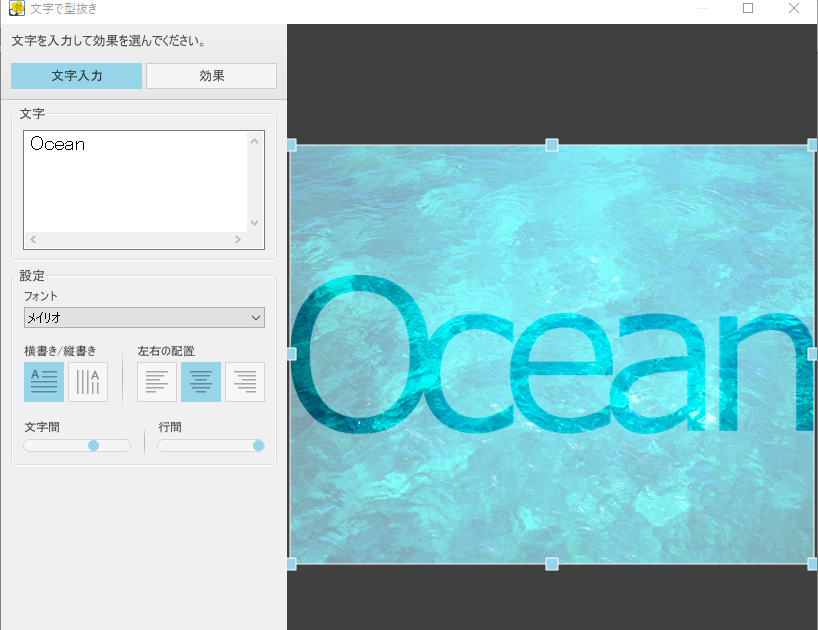
Task: Click the bottom-center handle of image
Action: 552,564
